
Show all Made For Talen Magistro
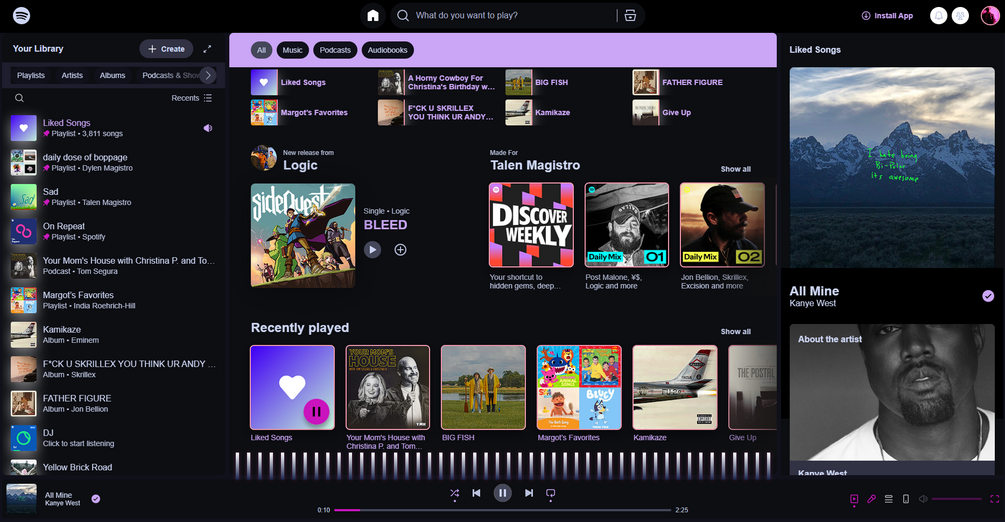click(735, 169)
